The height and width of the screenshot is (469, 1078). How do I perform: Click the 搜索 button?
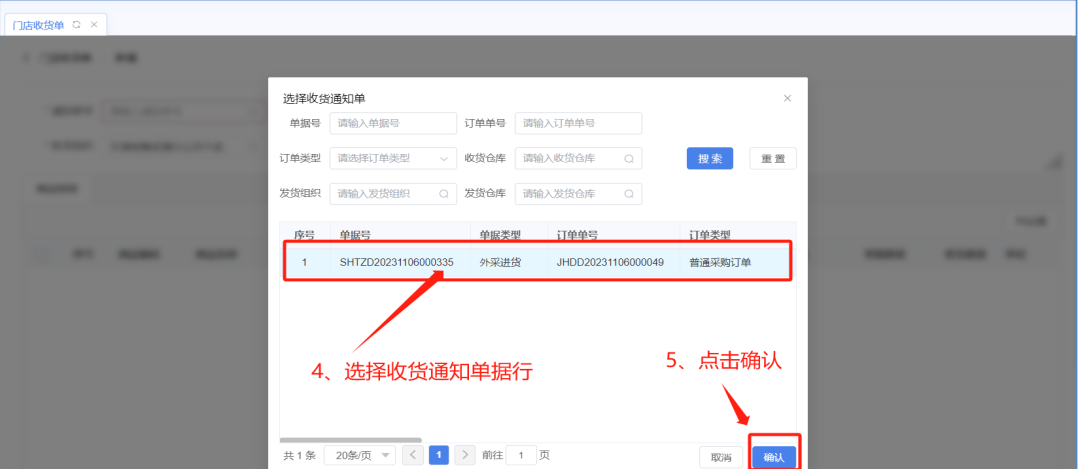(710, 158)
